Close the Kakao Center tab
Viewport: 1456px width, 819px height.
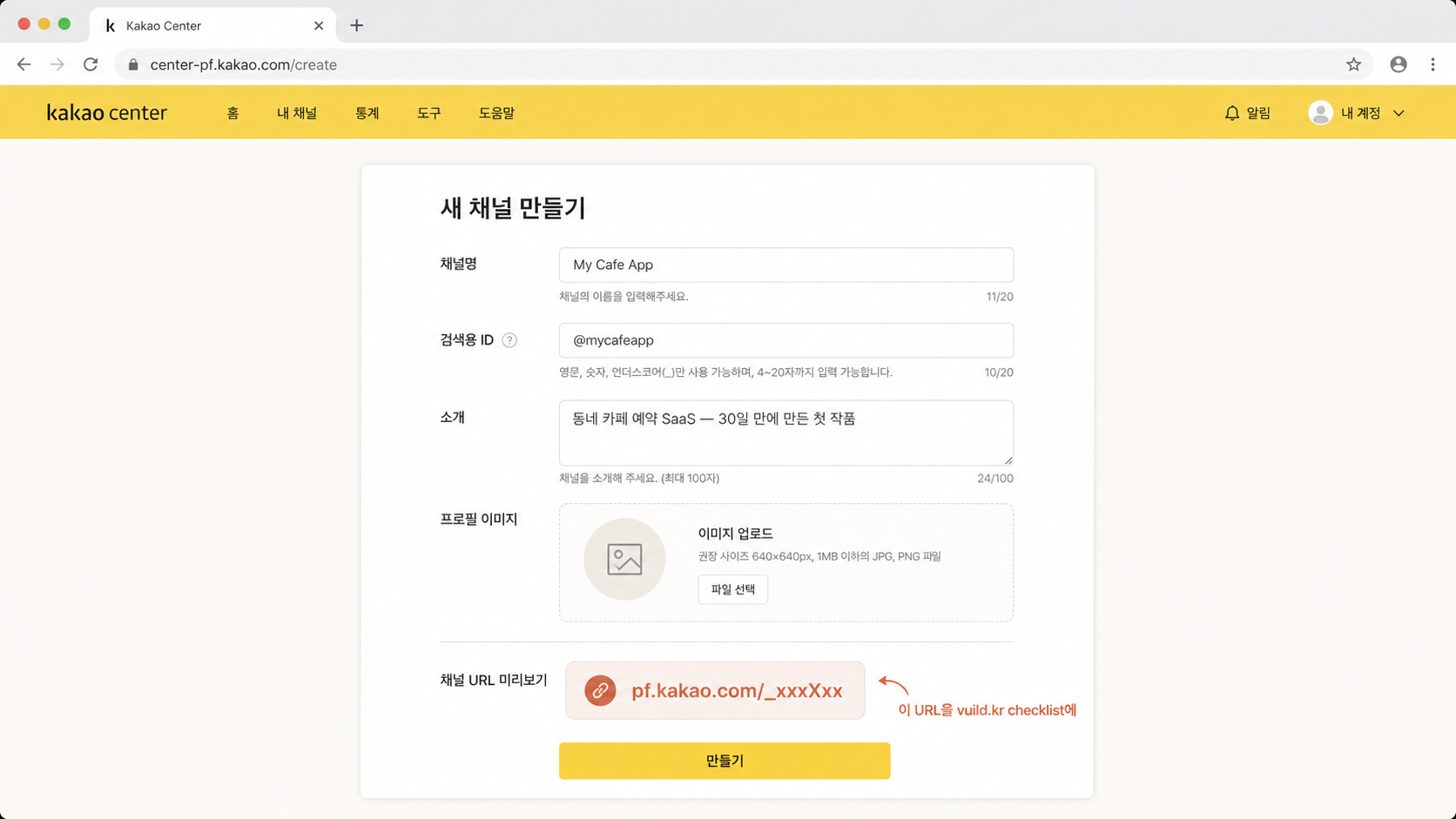point(319,25)
